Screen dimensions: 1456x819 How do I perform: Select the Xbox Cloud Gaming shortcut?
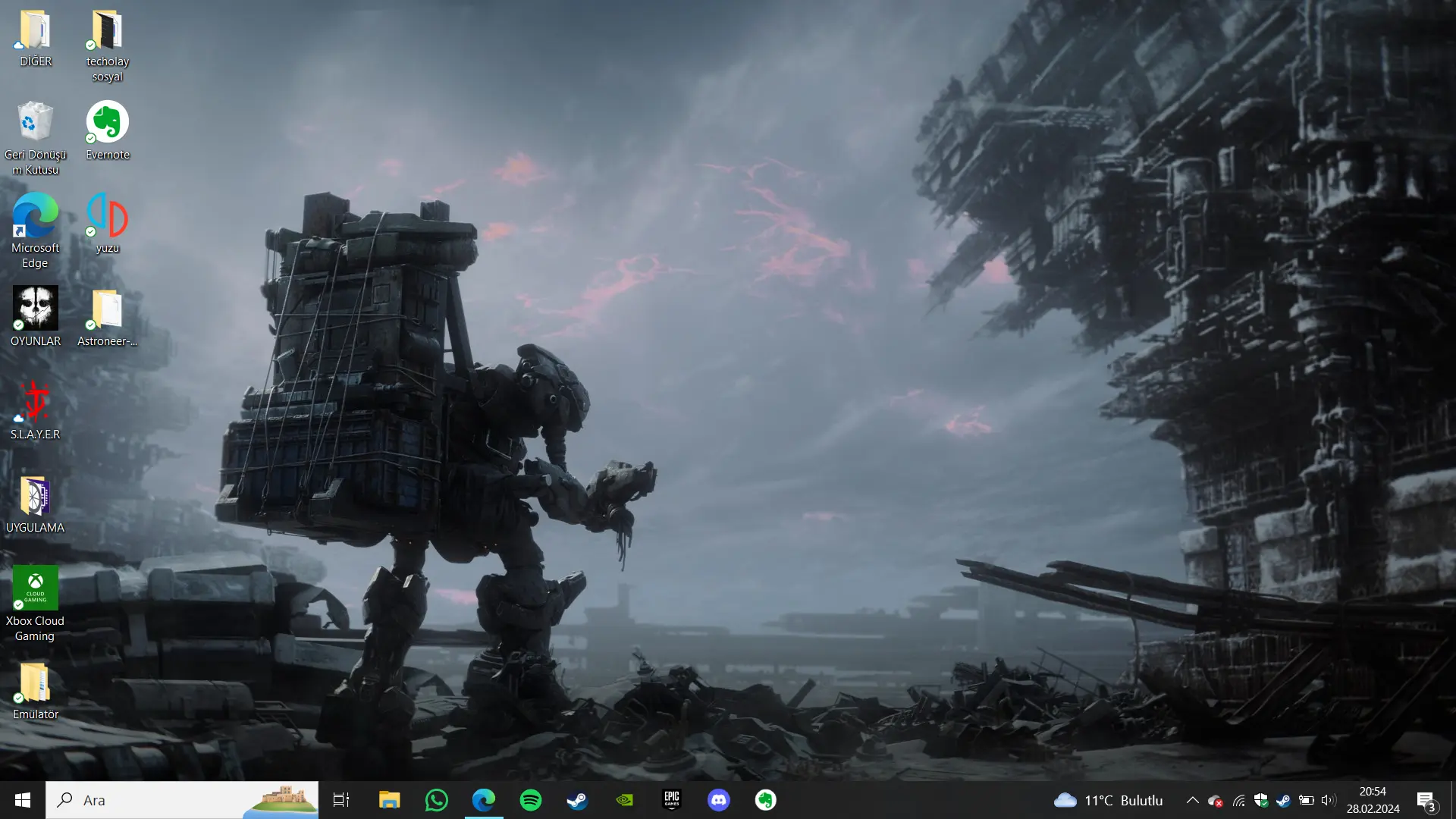35,604
